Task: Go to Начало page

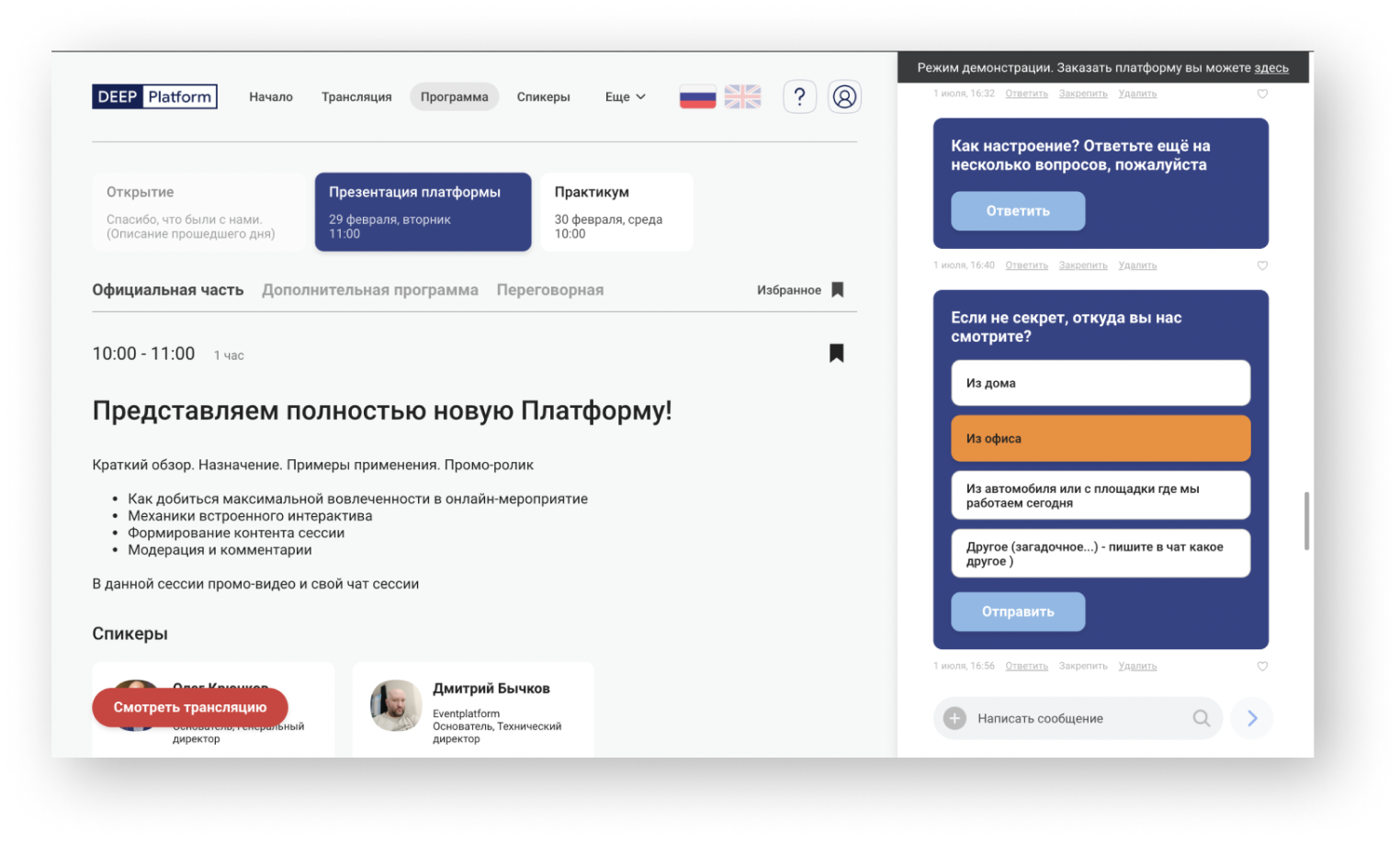Action: (x=271, y=96)
